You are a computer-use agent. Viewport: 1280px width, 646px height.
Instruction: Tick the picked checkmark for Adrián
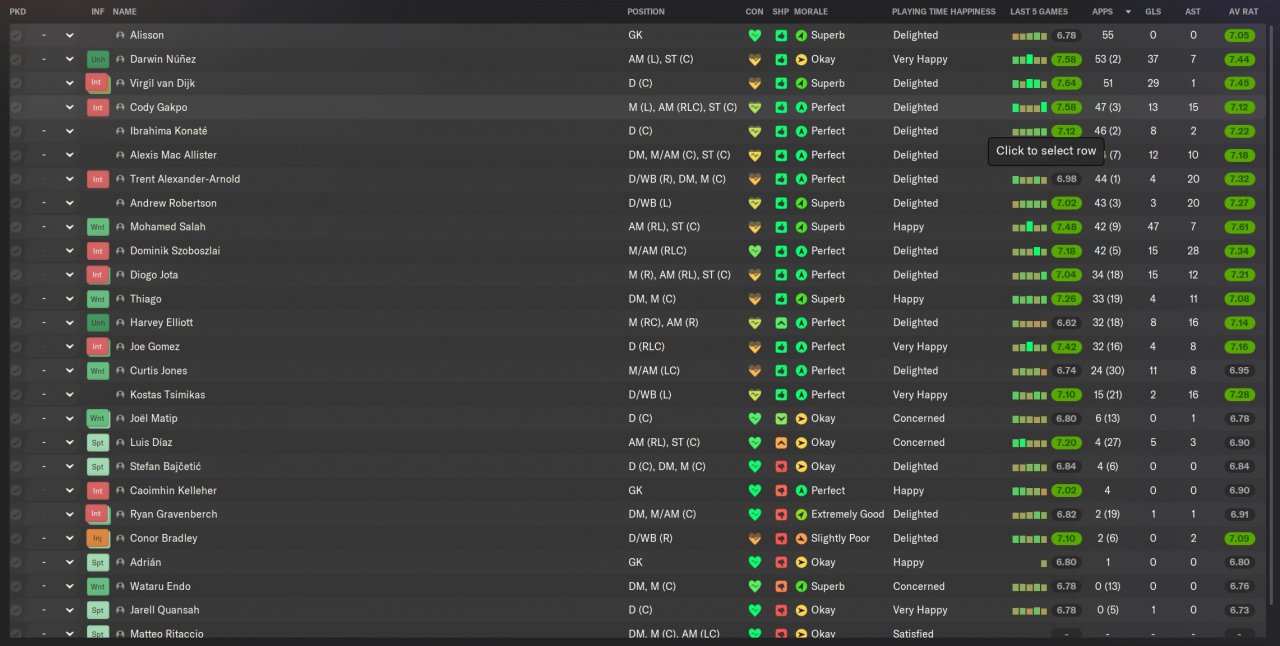pos(16,562)
